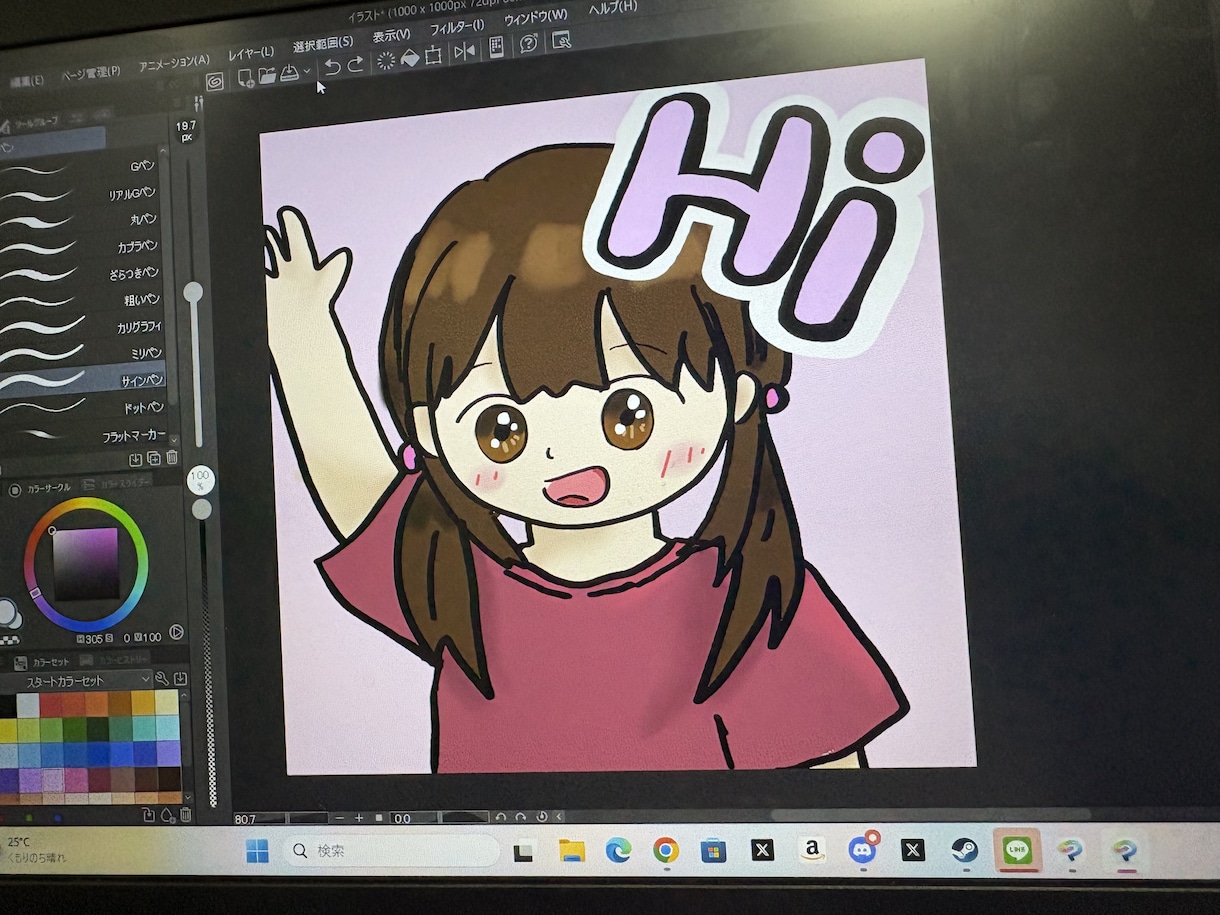
Task: Click the sub tool trash delete icon
Action: (x=172, y=458)
